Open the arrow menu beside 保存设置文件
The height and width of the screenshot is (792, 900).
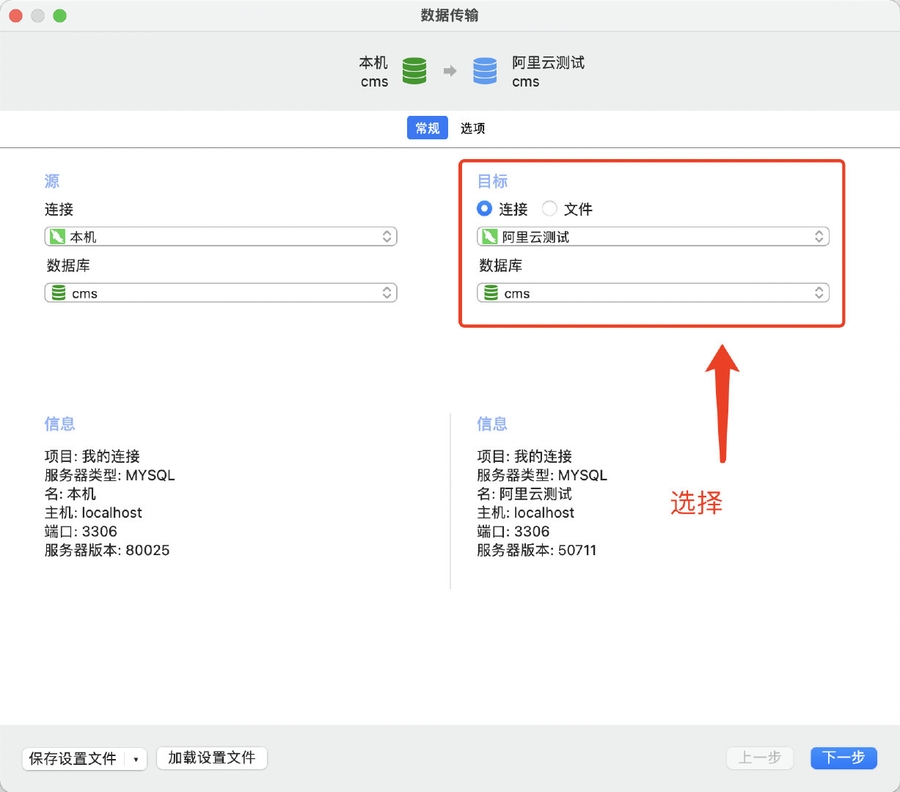(136, 759)
